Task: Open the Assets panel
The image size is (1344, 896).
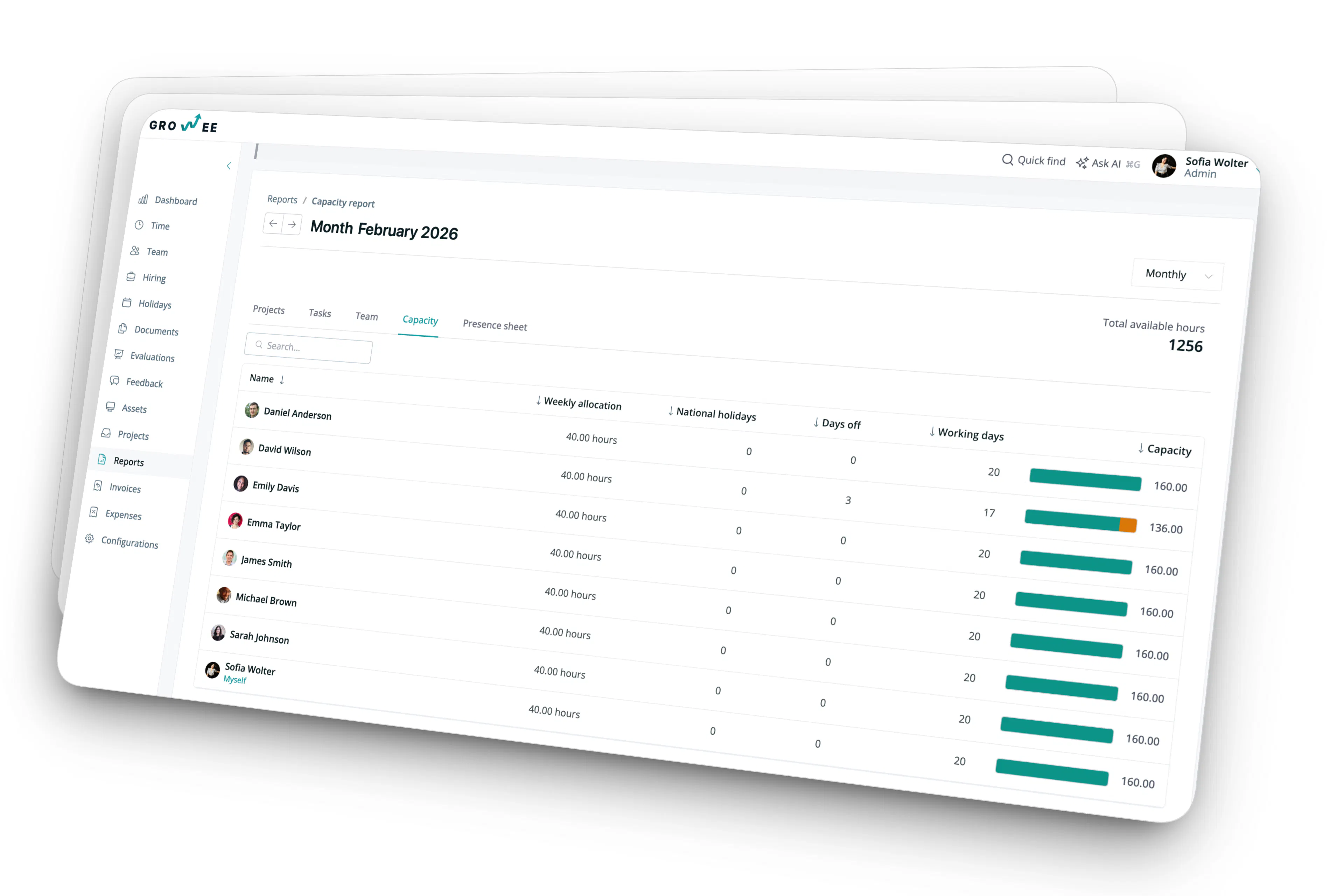Action: (x=134, y=408)
